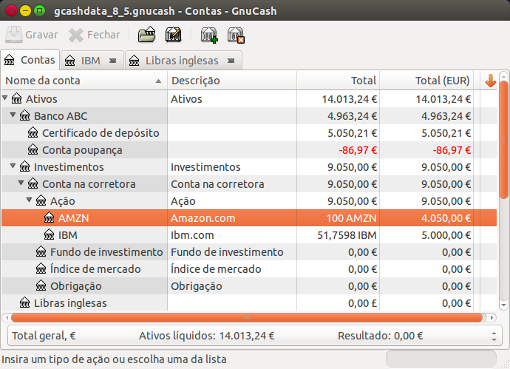This screenshot has height=369, width=510.
Task: Open column chooser orange arrow
Action: (x=490, y=81)
